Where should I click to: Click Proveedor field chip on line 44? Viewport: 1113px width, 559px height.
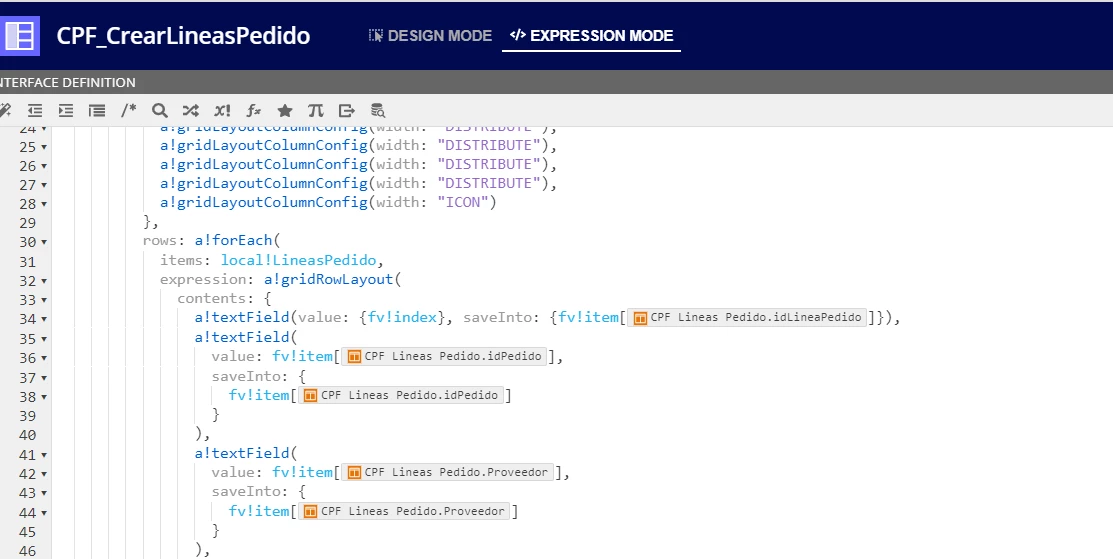coord(405,511)
